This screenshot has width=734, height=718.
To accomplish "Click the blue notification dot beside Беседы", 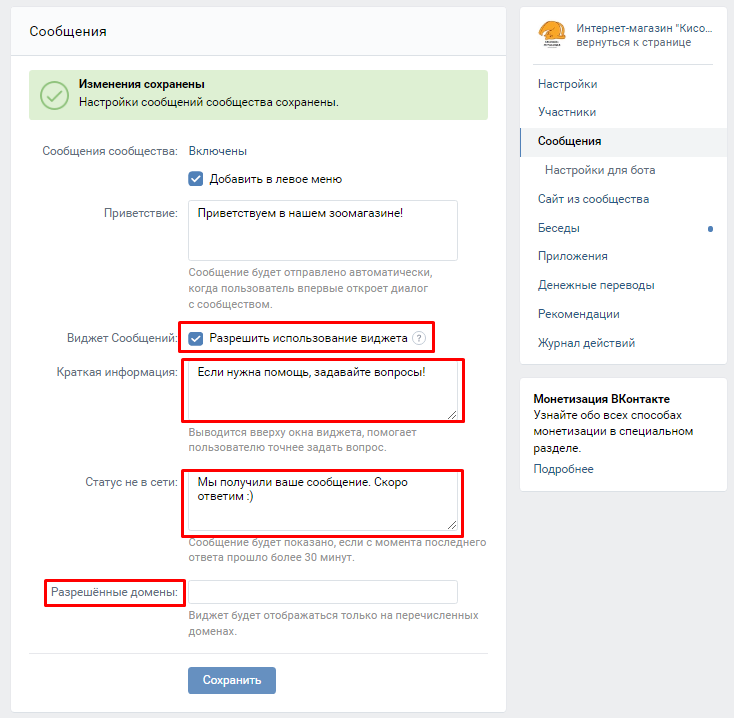I will [x=710, y=228].
